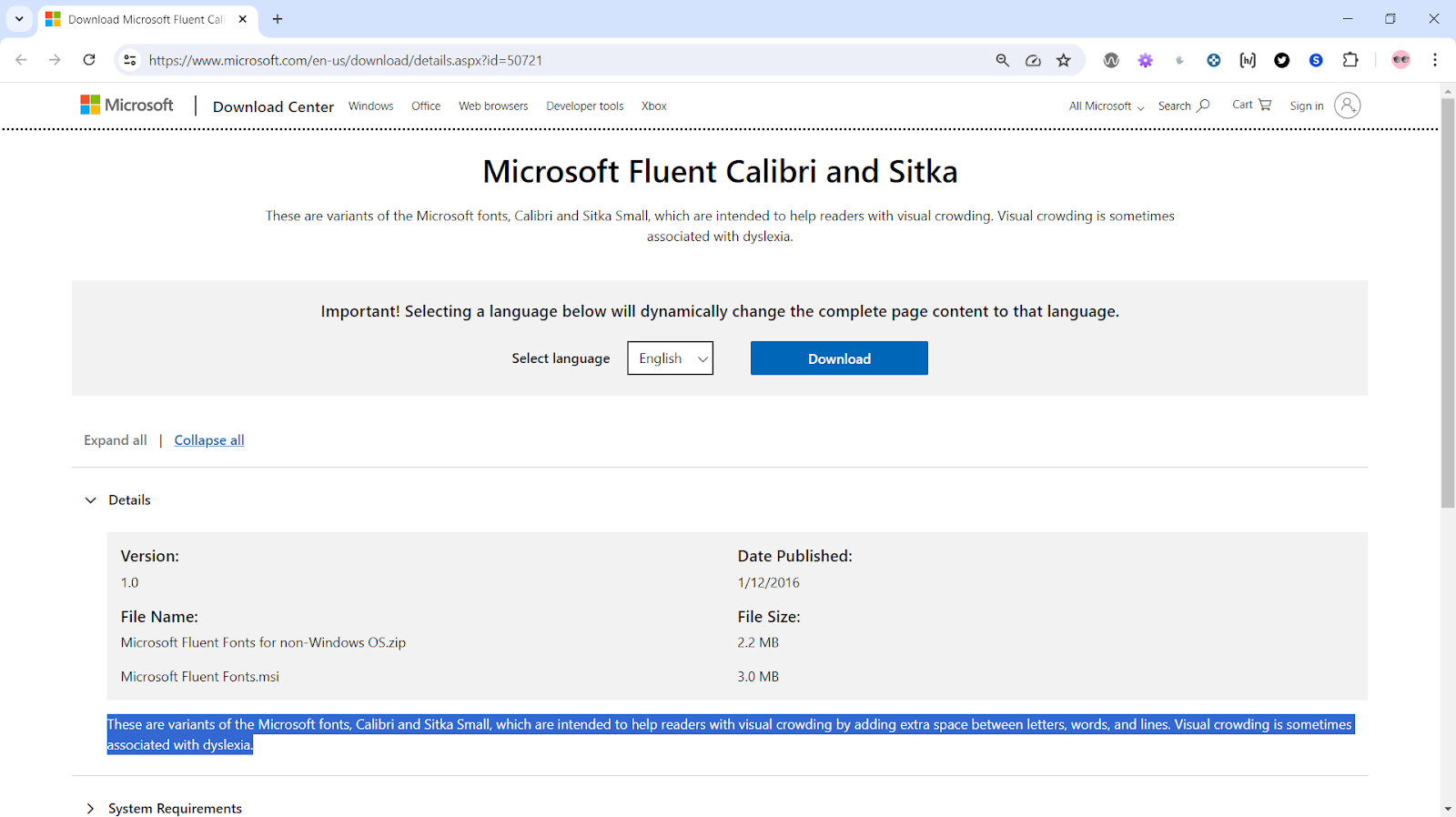Click the zoom magnifier icon in address bar
This screenshot has height=817, width=1456.
(1002, 60)
